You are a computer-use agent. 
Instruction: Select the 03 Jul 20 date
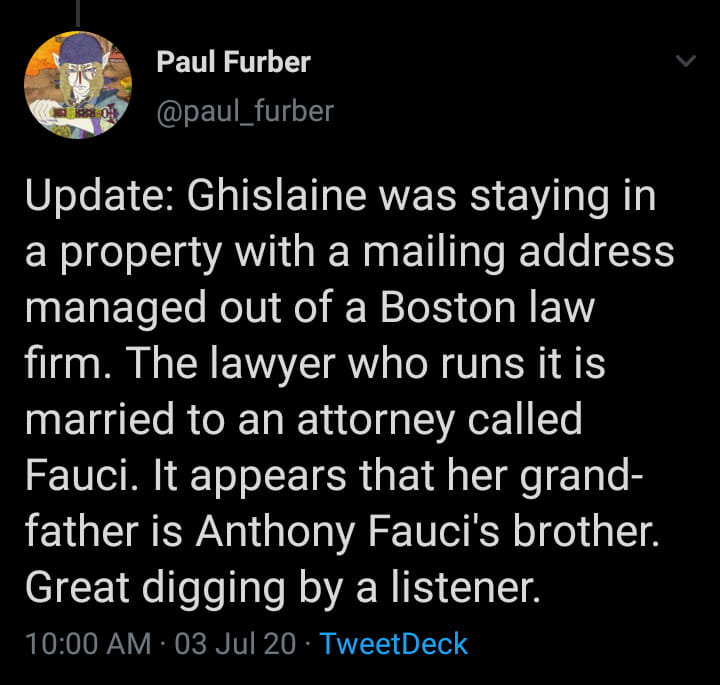tap(235, 643)
